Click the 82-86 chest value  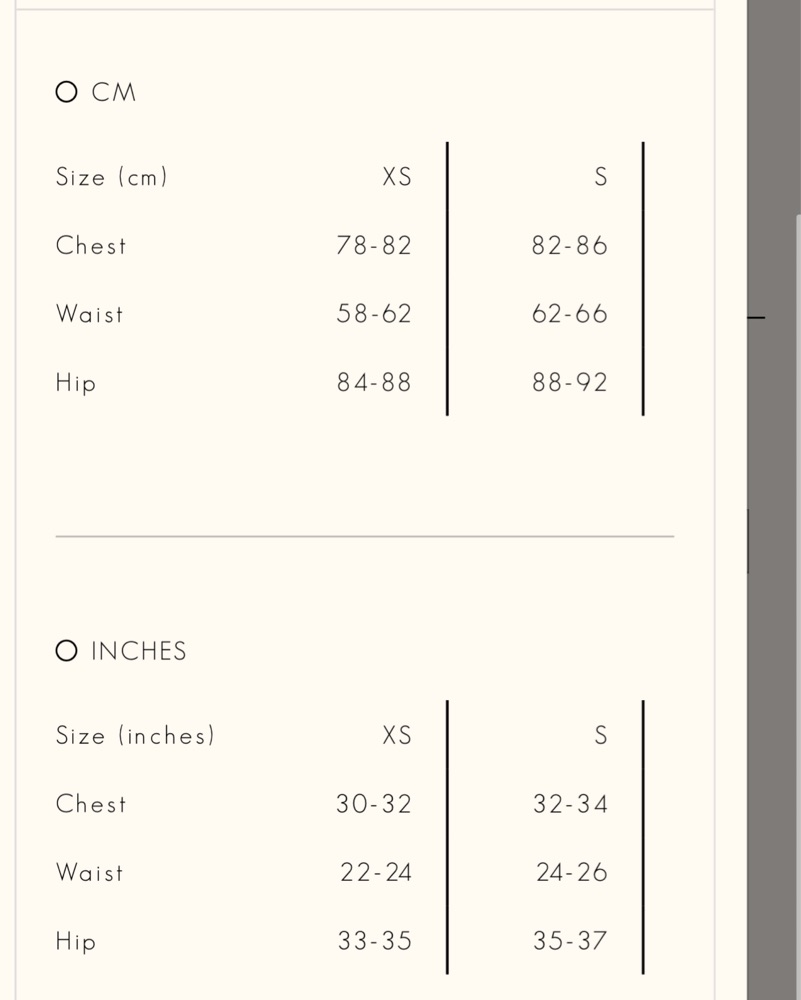[570, 246]
